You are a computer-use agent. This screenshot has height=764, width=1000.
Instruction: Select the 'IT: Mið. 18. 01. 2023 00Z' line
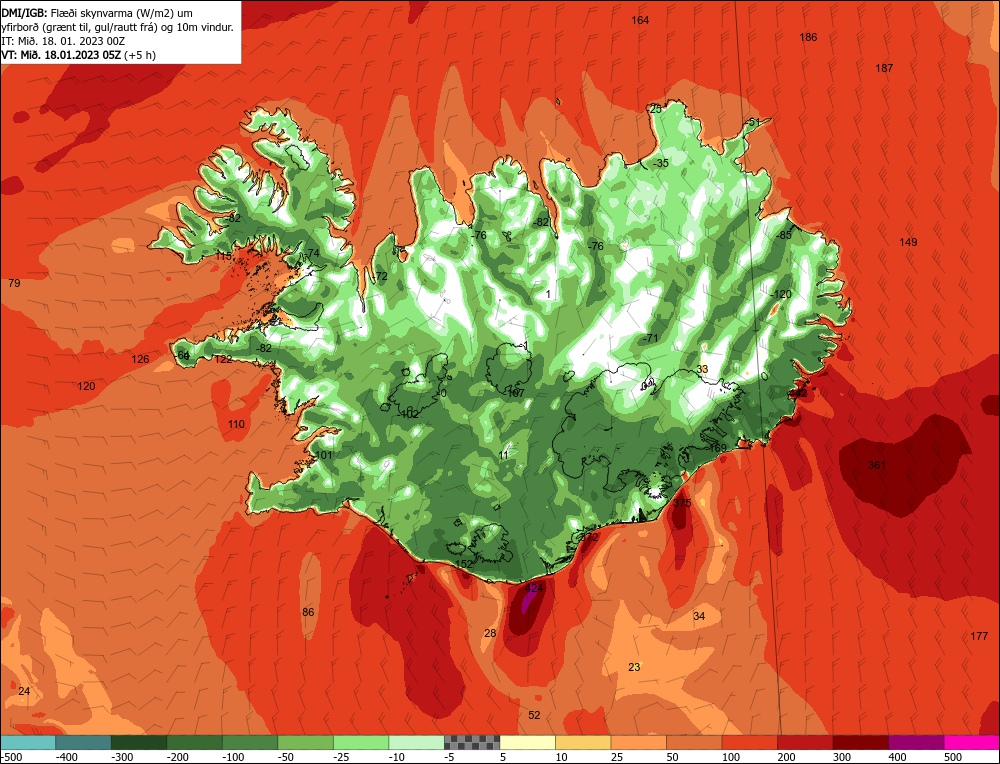(64, 41)
